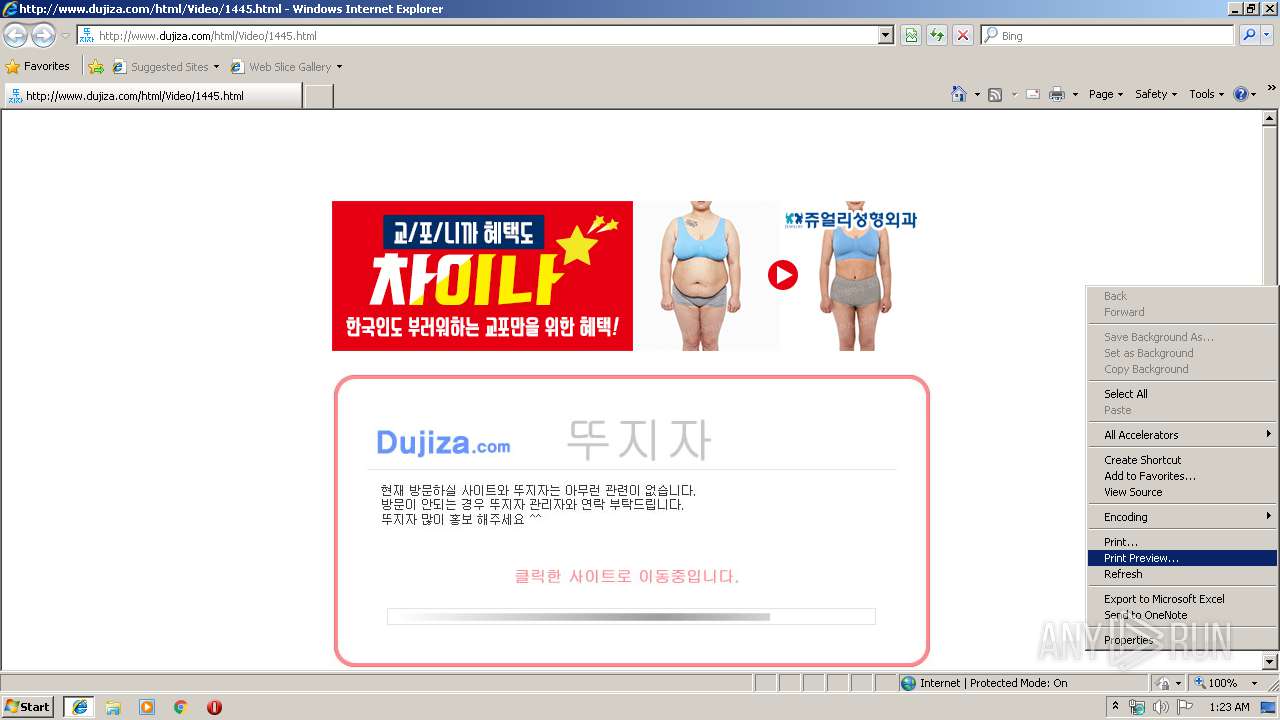The height and width of the screenshot is (720, 1280).
Task: Open the All Accelerators submenu
Action: point(1182,435)
